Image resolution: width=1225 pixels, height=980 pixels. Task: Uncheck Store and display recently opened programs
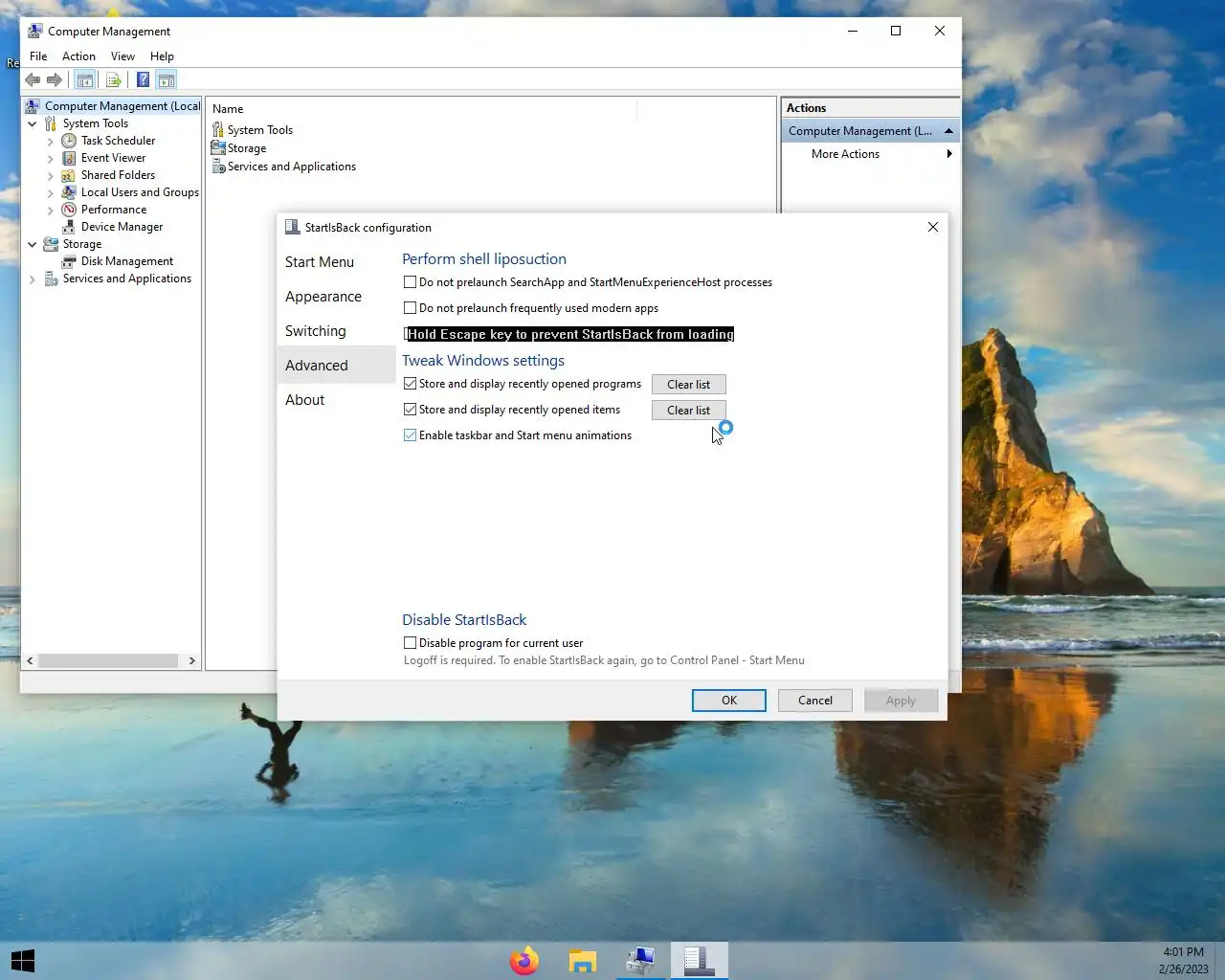pos(411,384)
